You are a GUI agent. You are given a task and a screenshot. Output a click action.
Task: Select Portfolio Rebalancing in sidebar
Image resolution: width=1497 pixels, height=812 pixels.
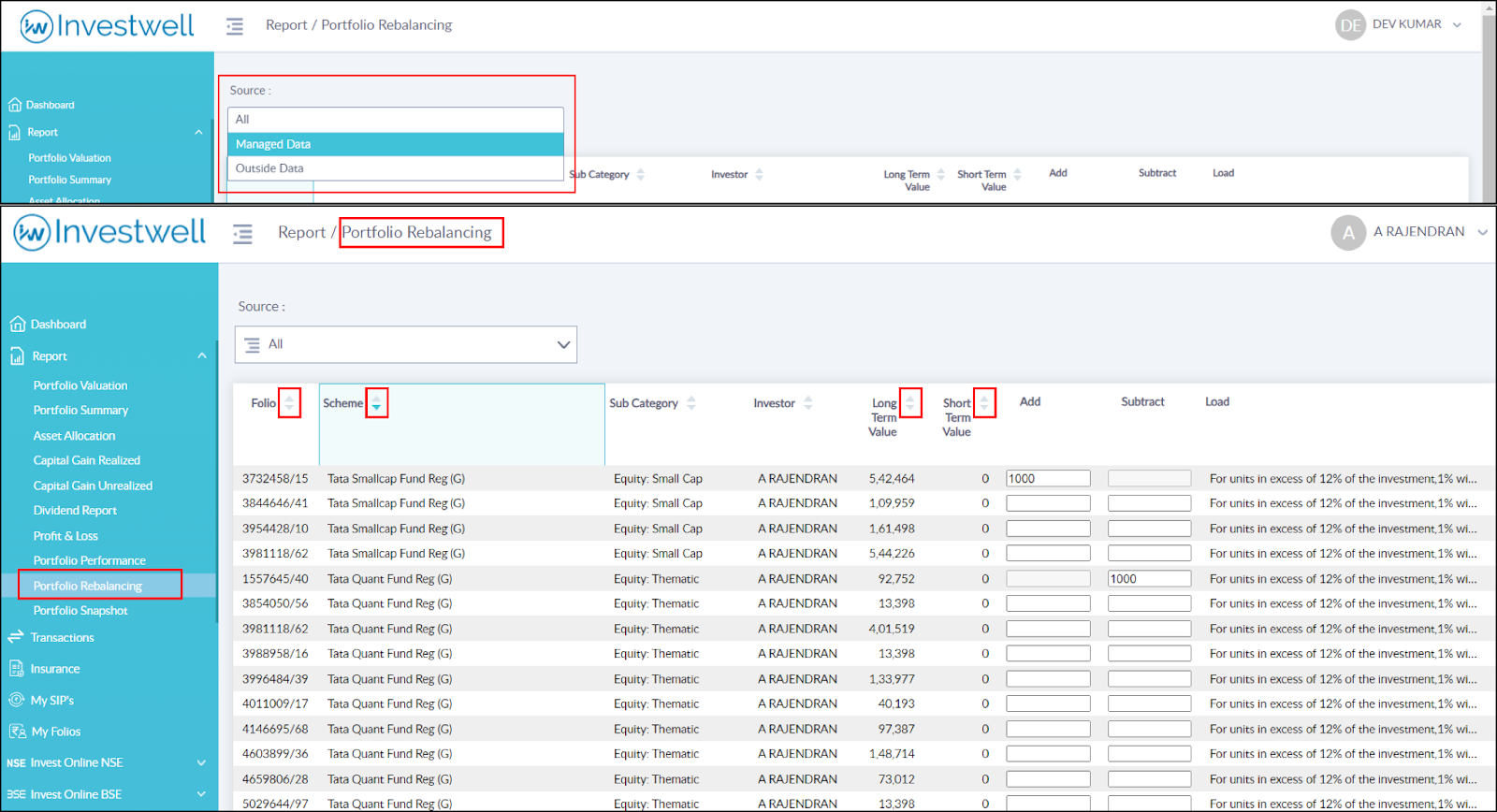coord(88,586)
